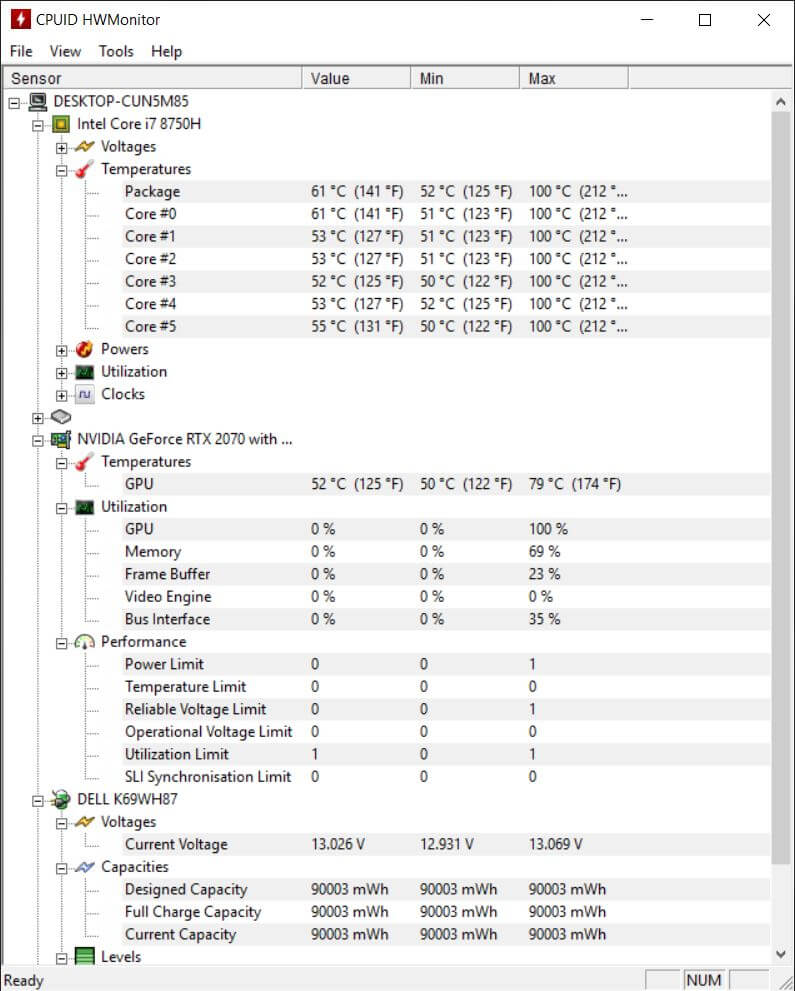Click the DELL K69WH87 battery icon
Image resolution: width=795 pixels, height=991 pixels.
tap(61, 799)
